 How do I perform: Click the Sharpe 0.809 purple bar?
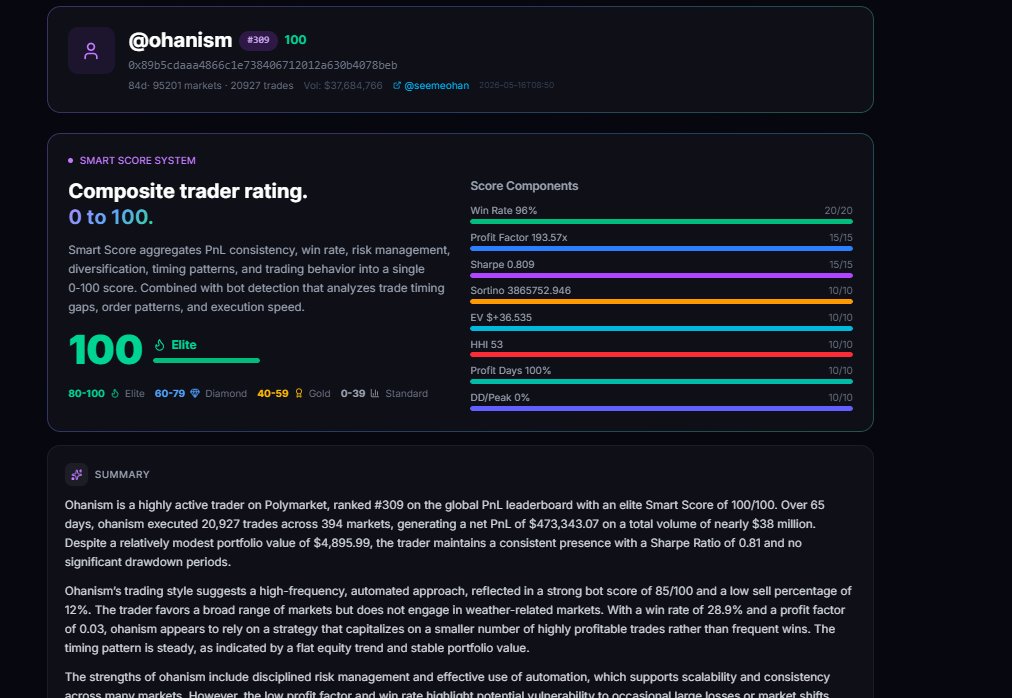point(662,275)
